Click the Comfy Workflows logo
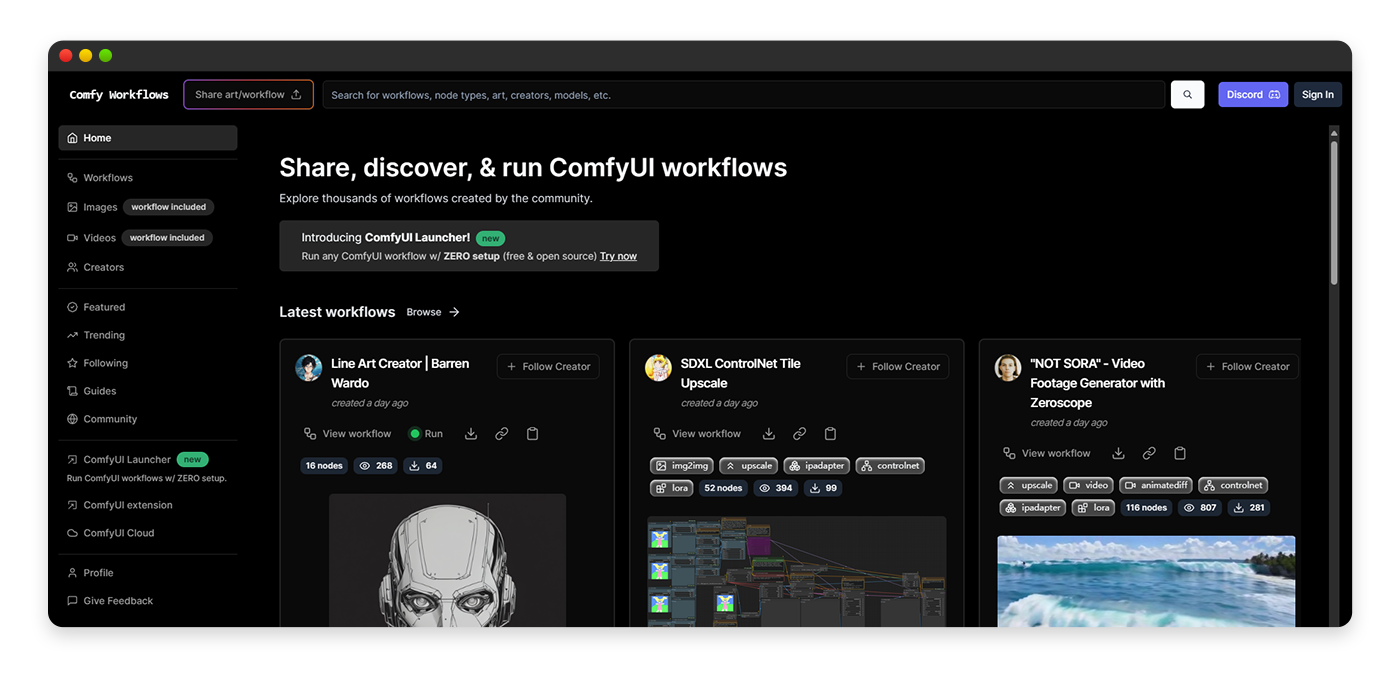This screenshot has width=1400, height=700. coord(119,95)
